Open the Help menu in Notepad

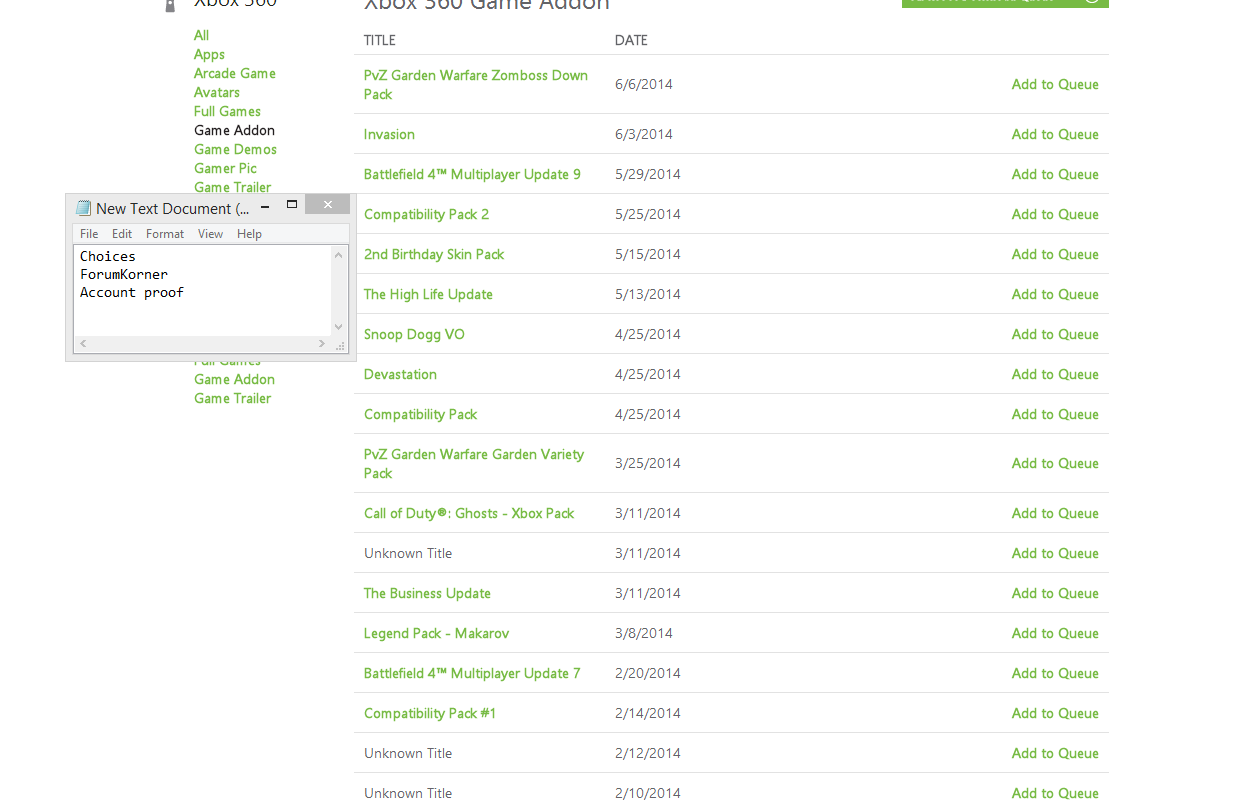coord(250,234)
